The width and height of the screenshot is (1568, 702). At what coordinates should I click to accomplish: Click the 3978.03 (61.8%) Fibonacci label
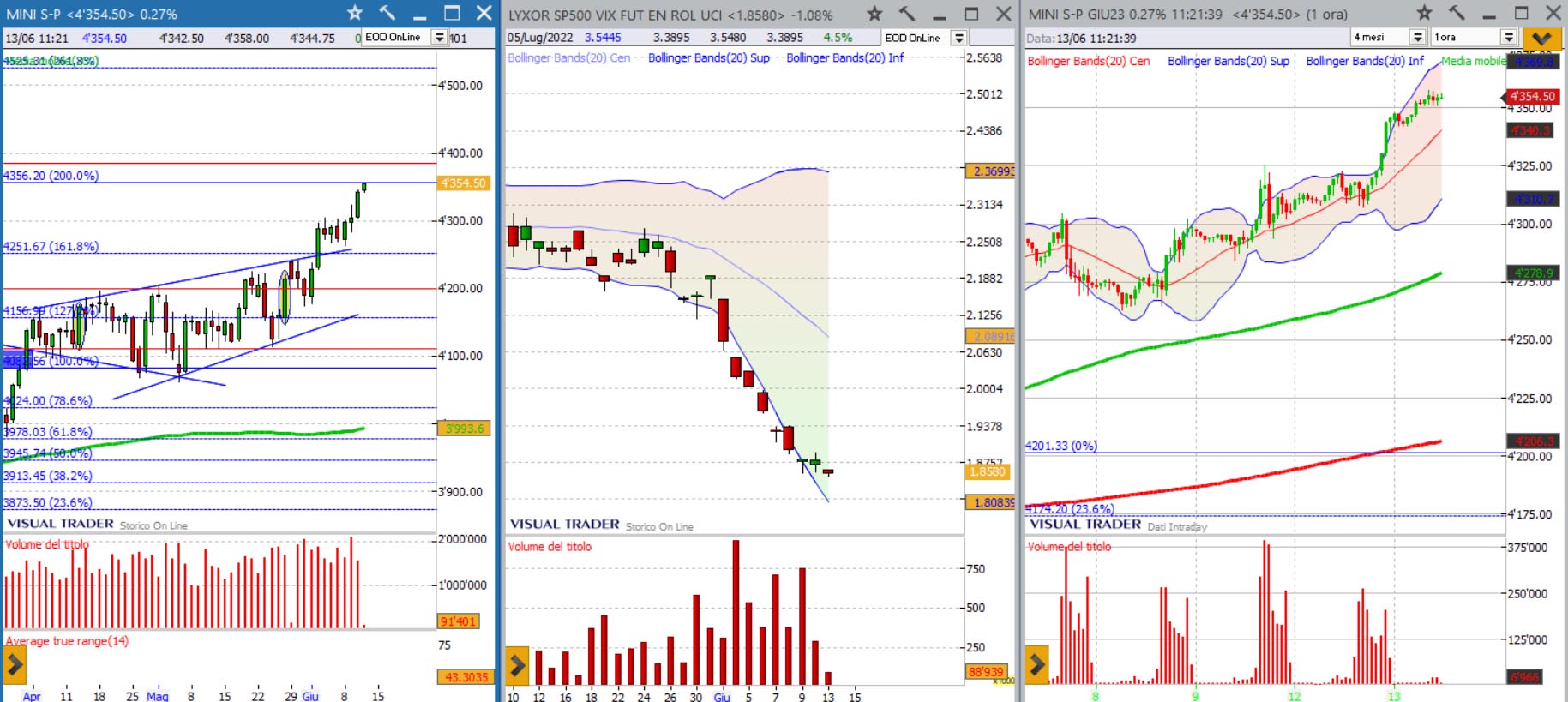[47, 432]
